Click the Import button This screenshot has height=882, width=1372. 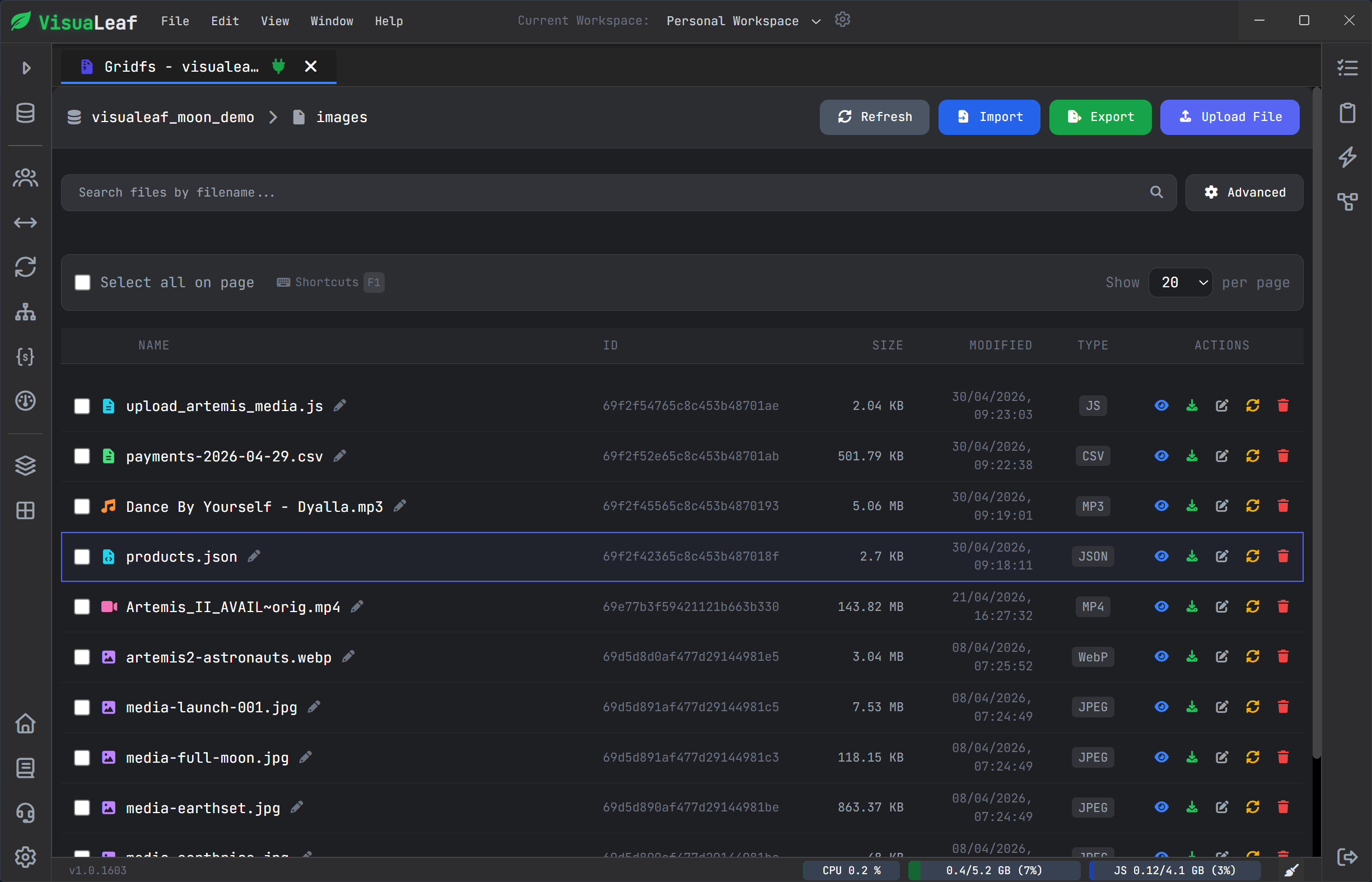[x=989, y=117]
